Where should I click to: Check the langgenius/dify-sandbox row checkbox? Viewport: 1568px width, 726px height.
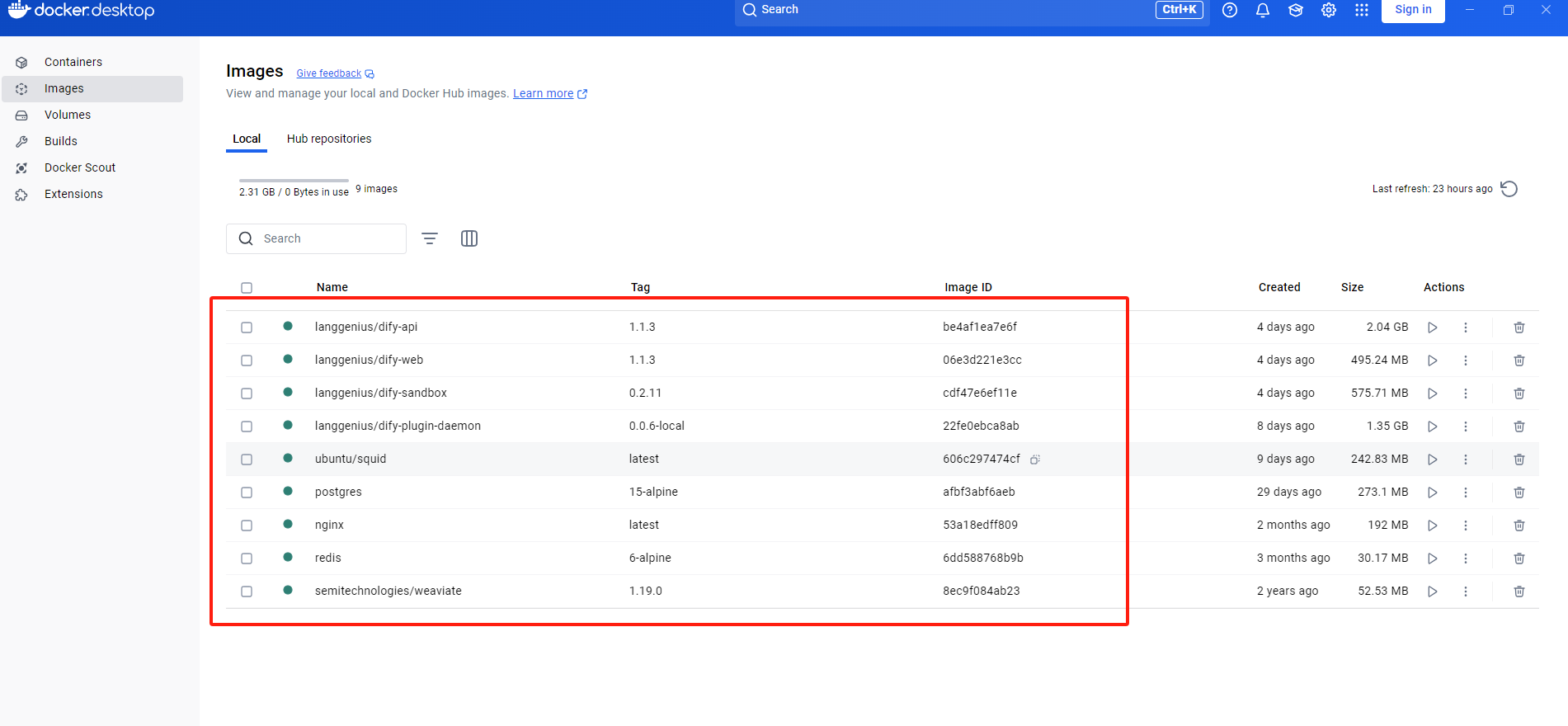click(247, 394)
